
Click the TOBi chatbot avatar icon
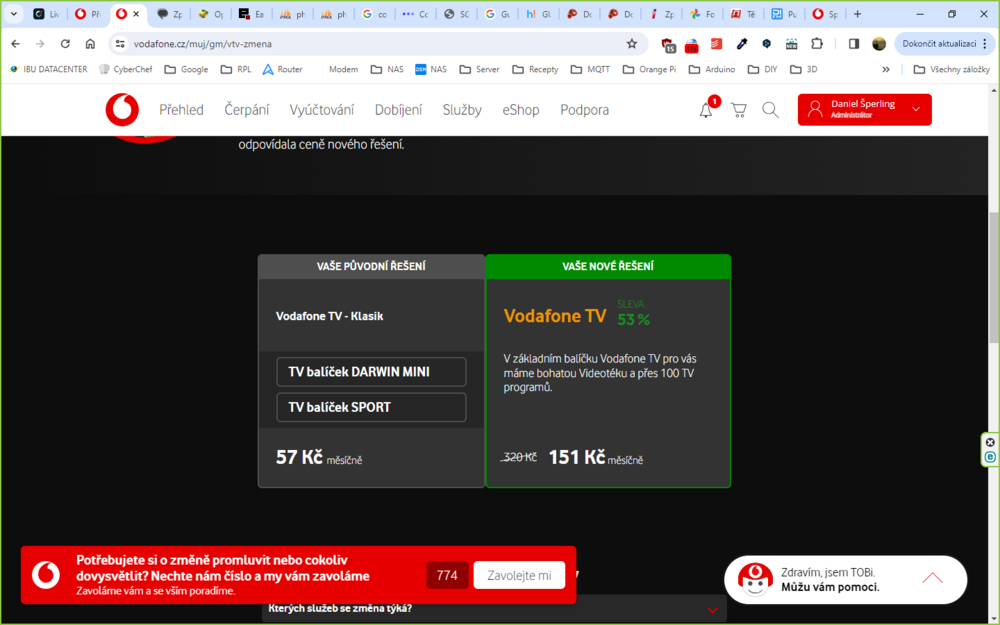click(x=755, y=579)
